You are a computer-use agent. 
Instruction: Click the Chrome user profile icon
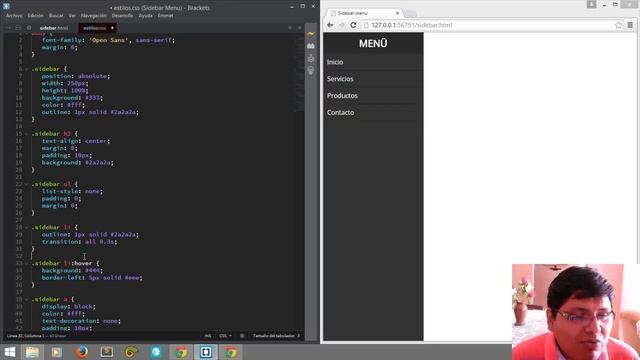pyautogui.click(x=591, y=4)
